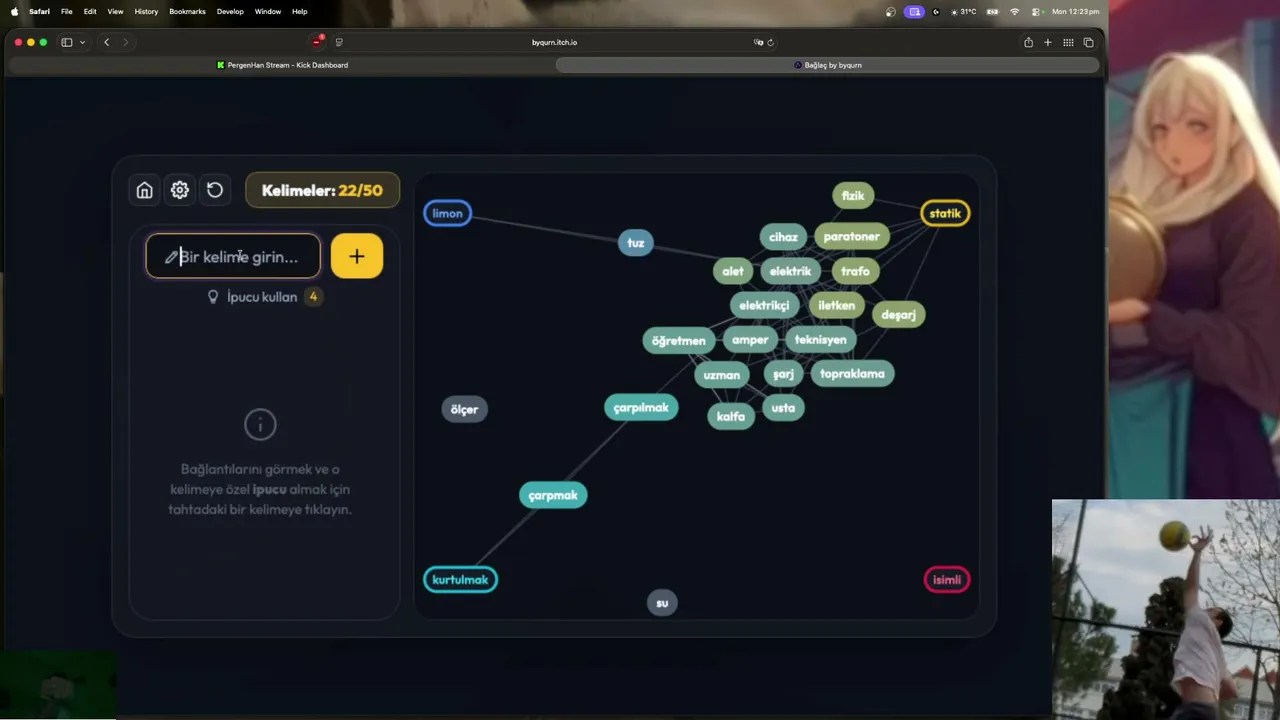Open the Apple menu
Image resolution: width=1280 pixels, height=720 pixels.
pyautogui.click(x=14, y=11)
